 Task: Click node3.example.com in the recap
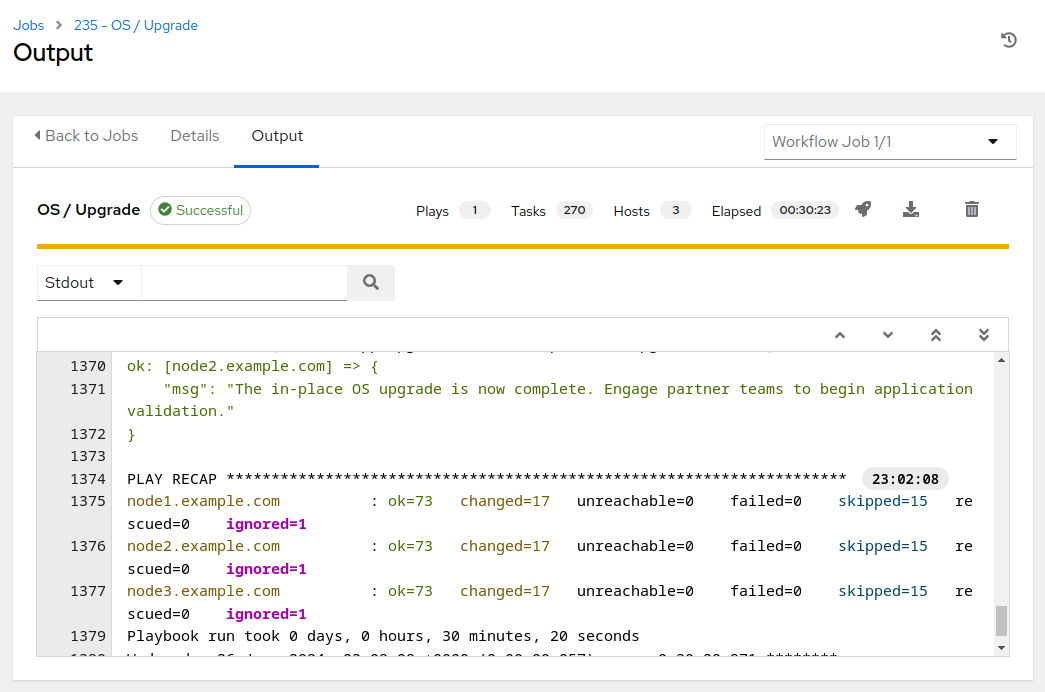point(203,591)
